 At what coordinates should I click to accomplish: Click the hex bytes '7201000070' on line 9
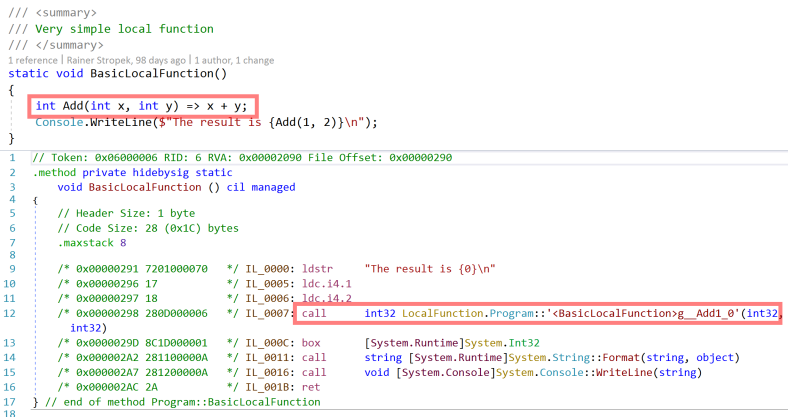[x=176, y=269]
